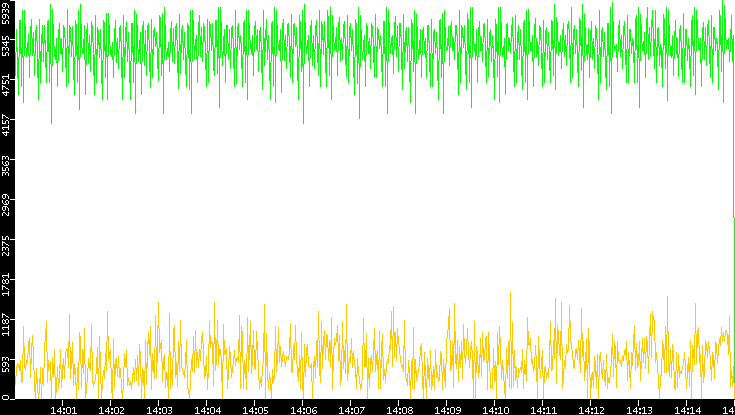Select the 14:03 time axis label

pos(159,410)
